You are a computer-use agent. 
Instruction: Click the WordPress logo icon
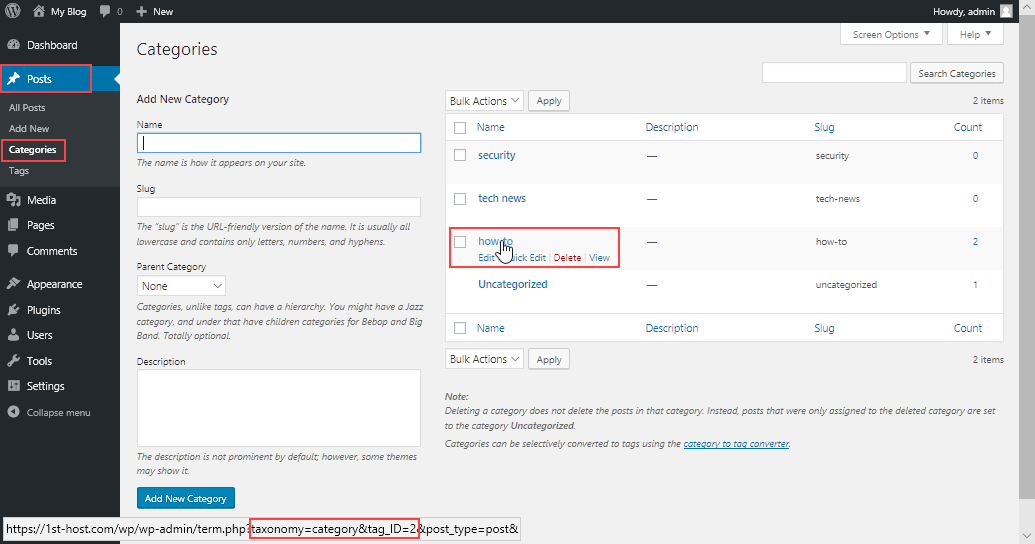(13, 11)
